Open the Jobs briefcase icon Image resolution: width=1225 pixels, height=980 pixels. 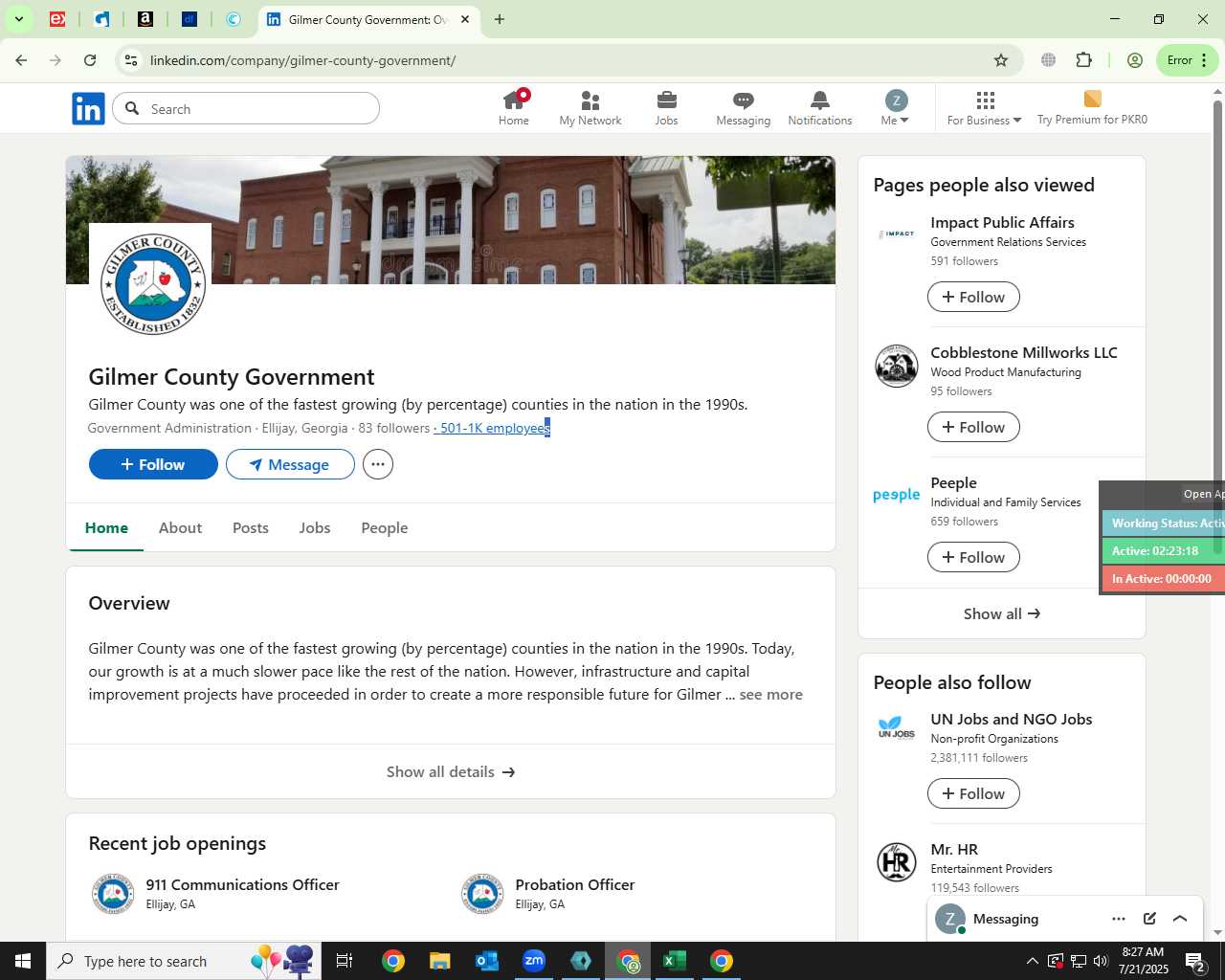pyautogui.click(x=666, y=108)
